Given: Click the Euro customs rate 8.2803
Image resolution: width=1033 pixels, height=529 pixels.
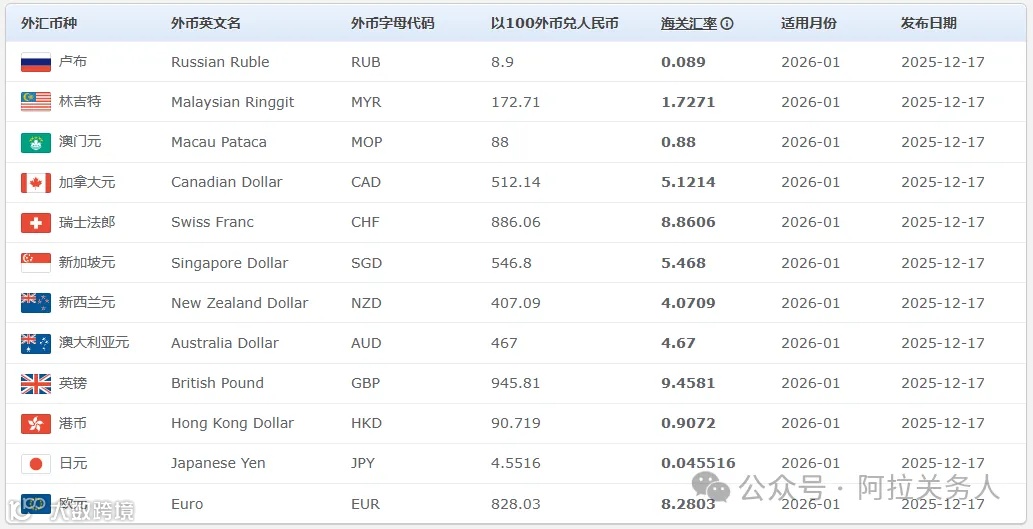Looking at the screenshot, I should [688, 504].
